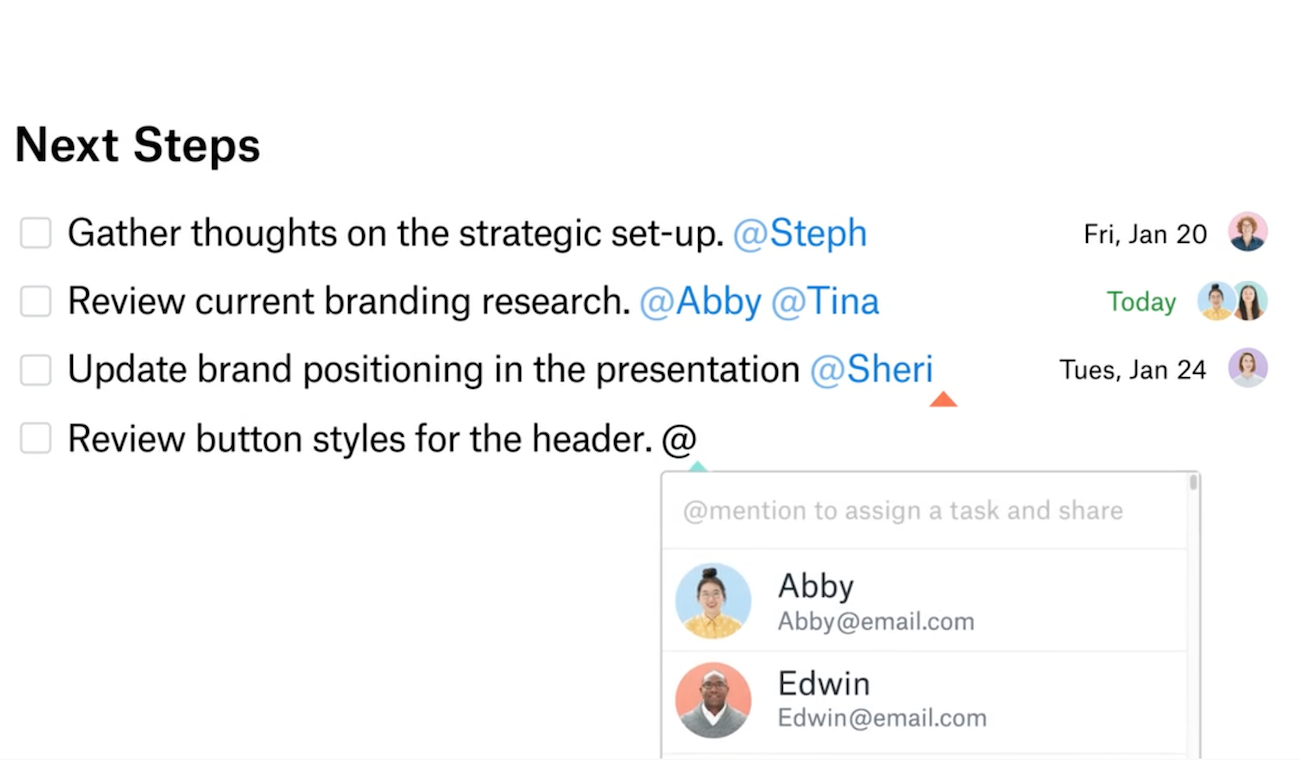Open the @Abby mention in the second task

click(700, 302)
